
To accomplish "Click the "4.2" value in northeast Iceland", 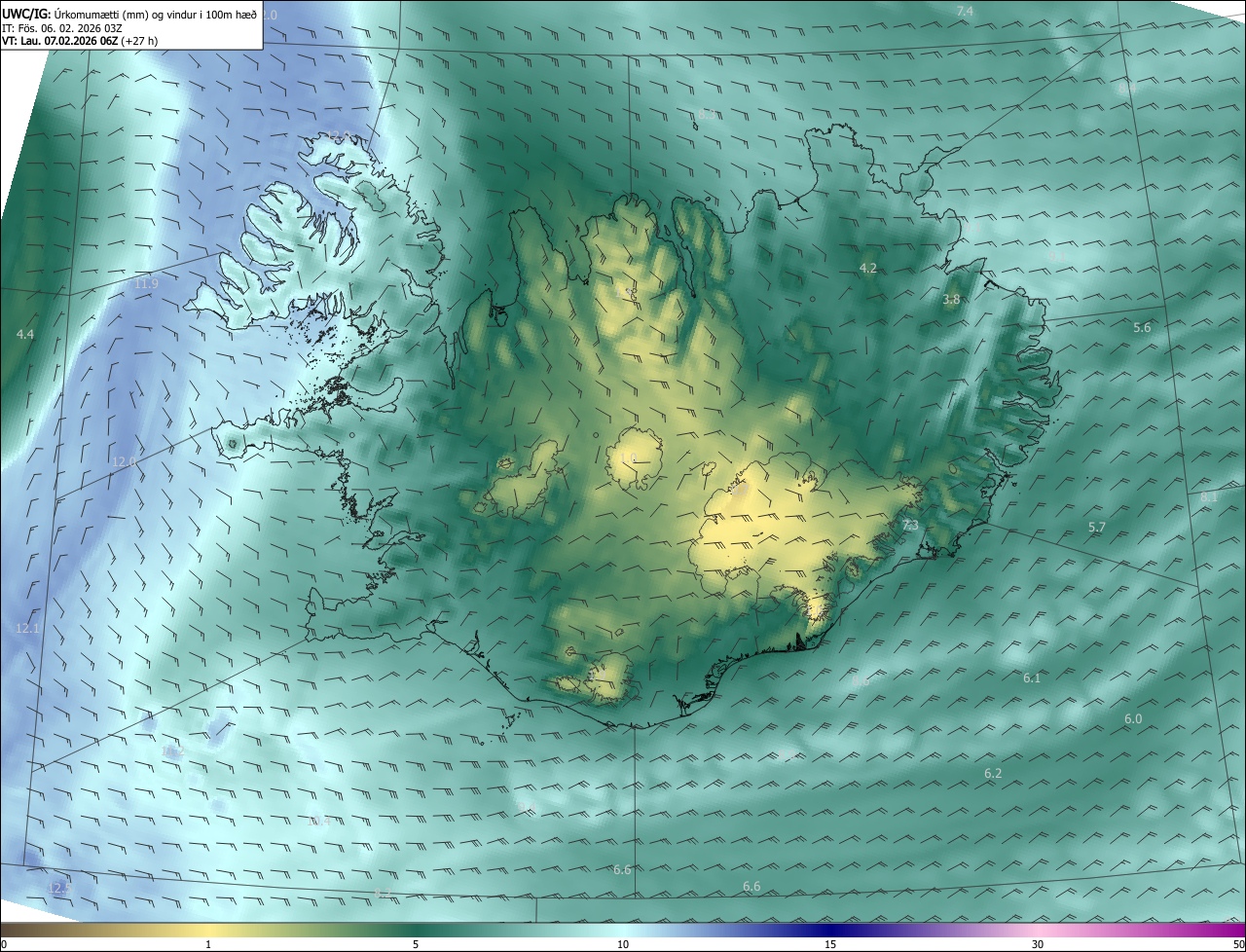I will tap(868, 267).
